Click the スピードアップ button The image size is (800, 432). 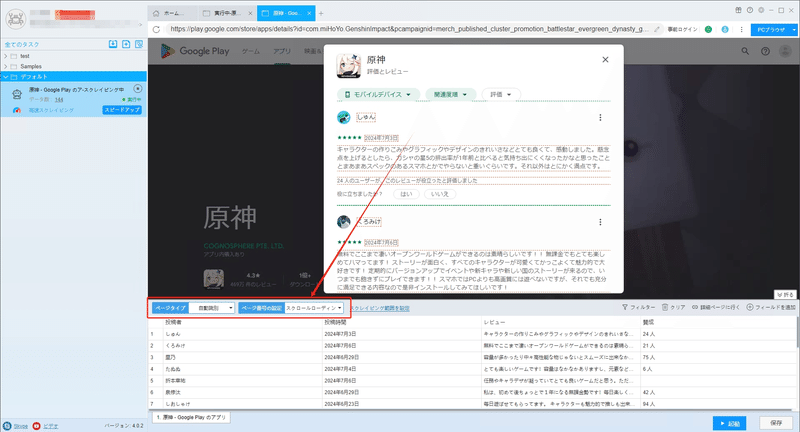[122, 110]
